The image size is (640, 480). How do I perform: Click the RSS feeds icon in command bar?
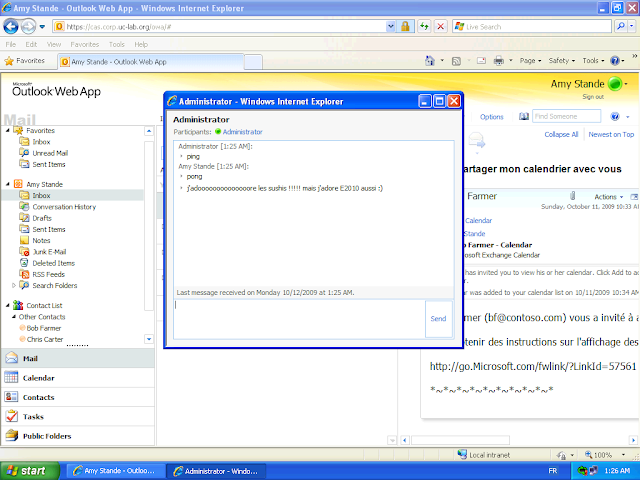(x=456, y=61)
